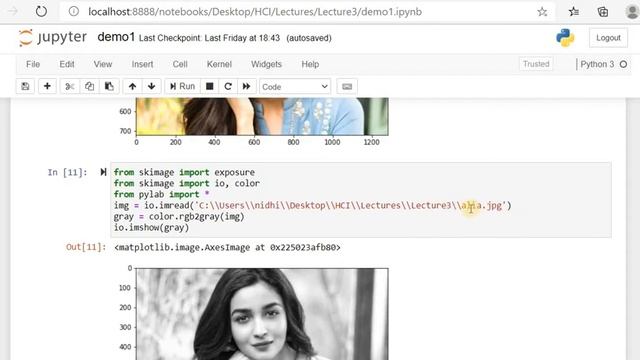Open the command palette keyboard icon
Image resolution: width=640 pixels, height=360 pixels.
tap(347, 87)
